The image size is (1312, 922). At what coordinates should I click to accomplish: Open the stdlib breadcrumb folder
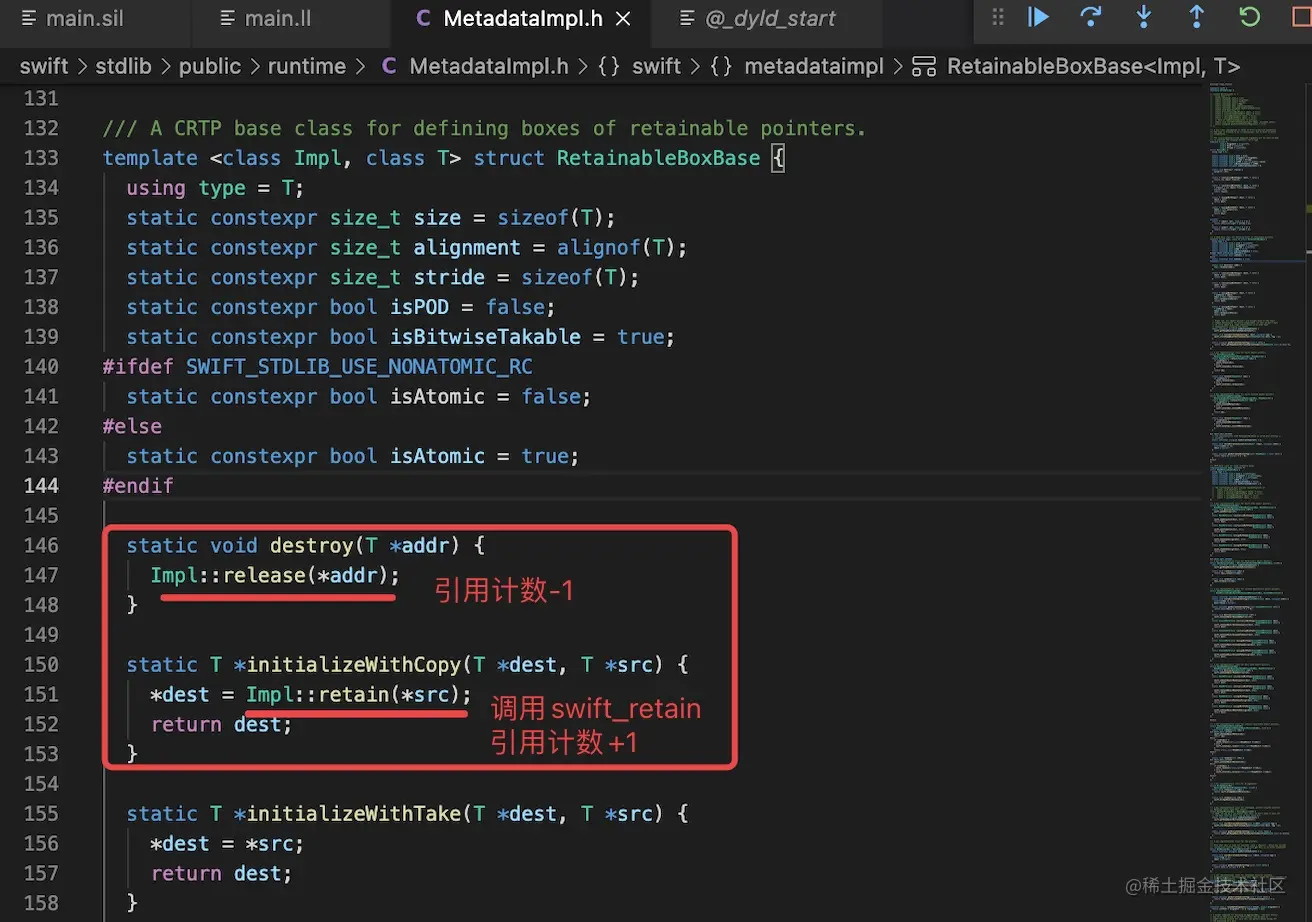(x=123, y=66)
